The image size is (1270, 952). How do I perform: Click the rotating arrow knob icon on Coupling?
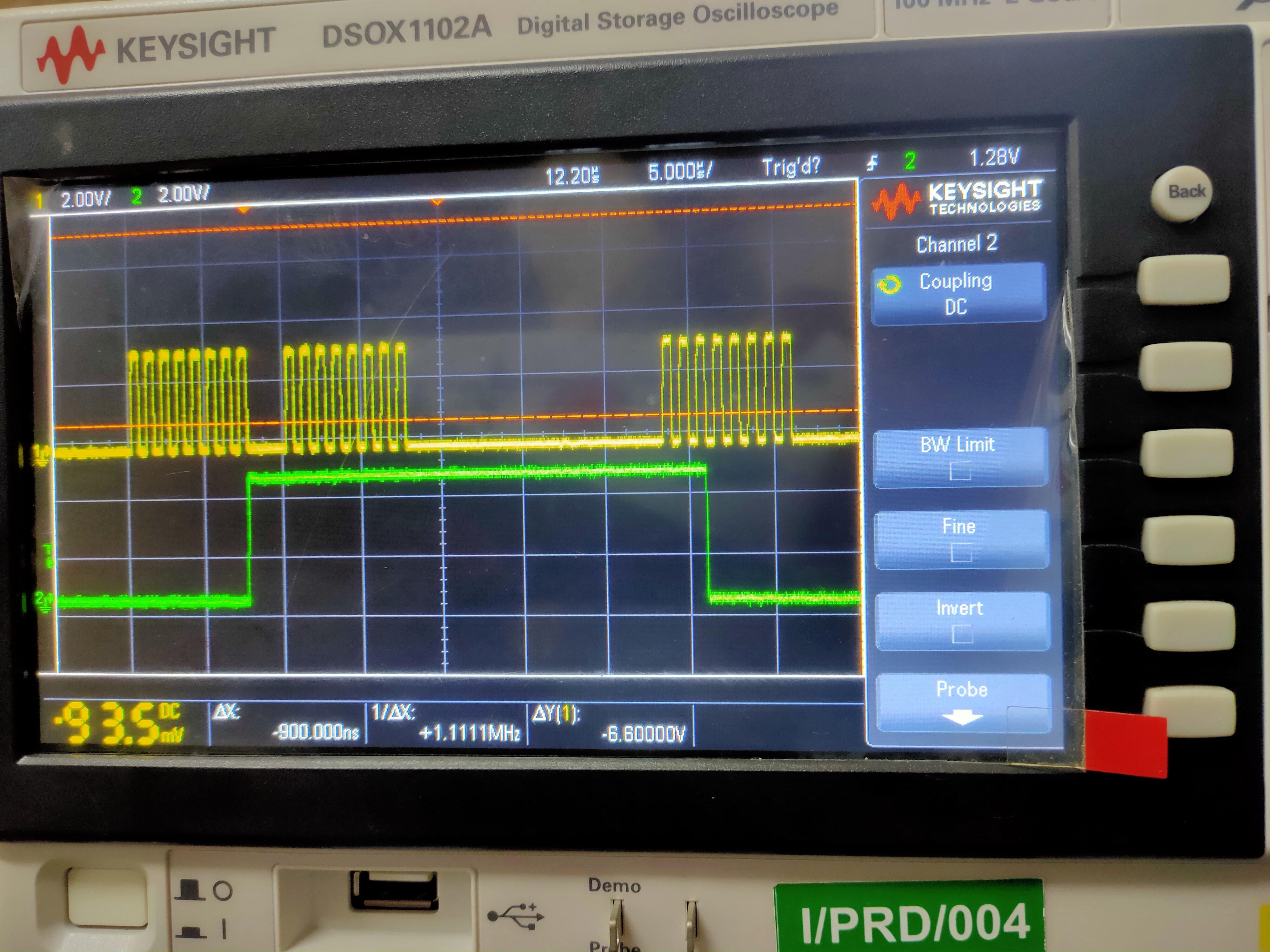click(889, 285)
